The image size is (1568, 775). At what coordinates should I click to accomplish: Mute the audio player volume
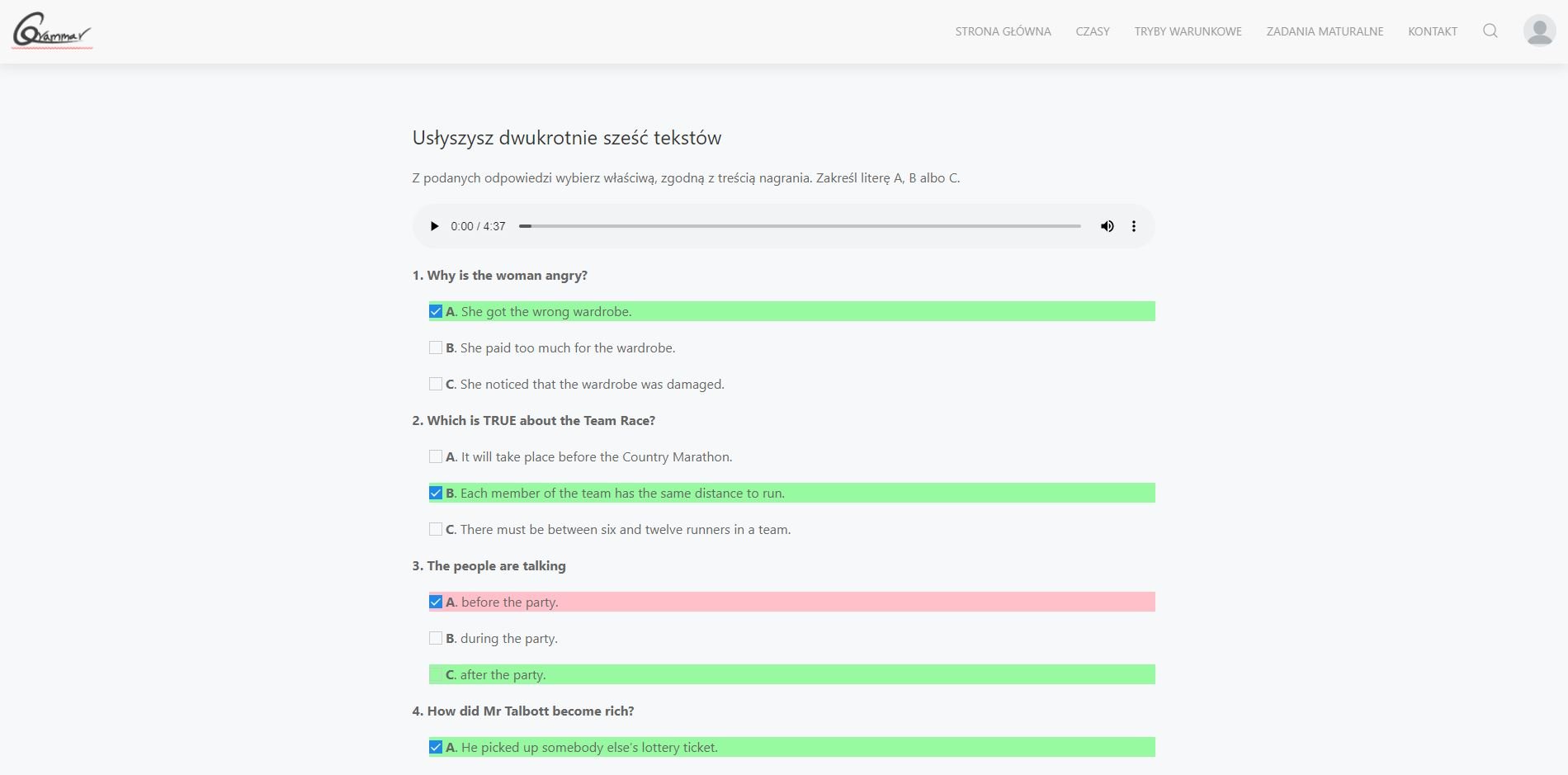click(x=1107, y=226)
